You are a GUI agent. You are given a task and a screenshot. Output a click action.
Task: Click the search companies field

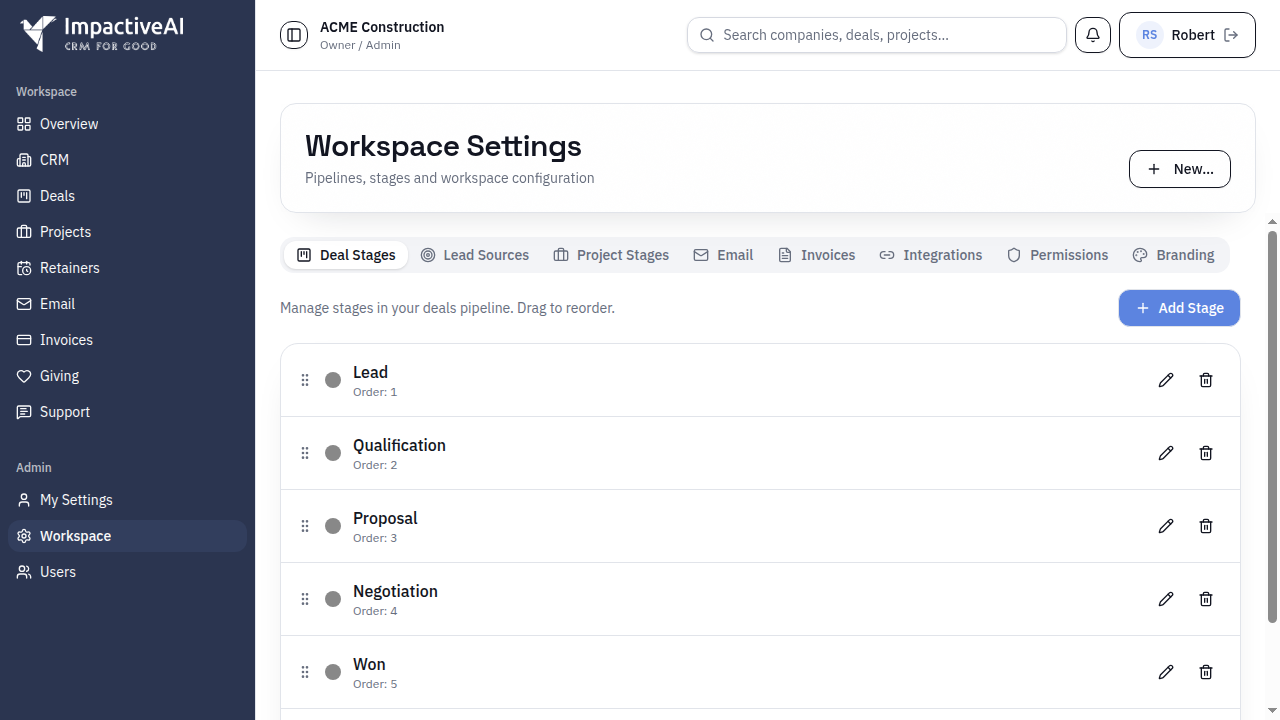click(x=877, y=34)
